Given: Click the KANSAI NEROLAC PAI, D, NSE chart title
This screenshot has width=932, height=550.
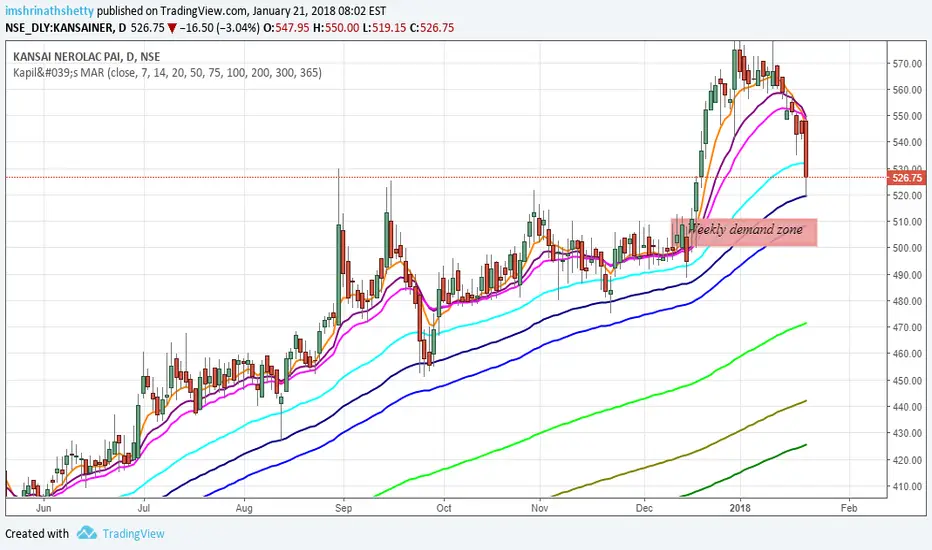Looking at the screenshot, I should [87, 56].
